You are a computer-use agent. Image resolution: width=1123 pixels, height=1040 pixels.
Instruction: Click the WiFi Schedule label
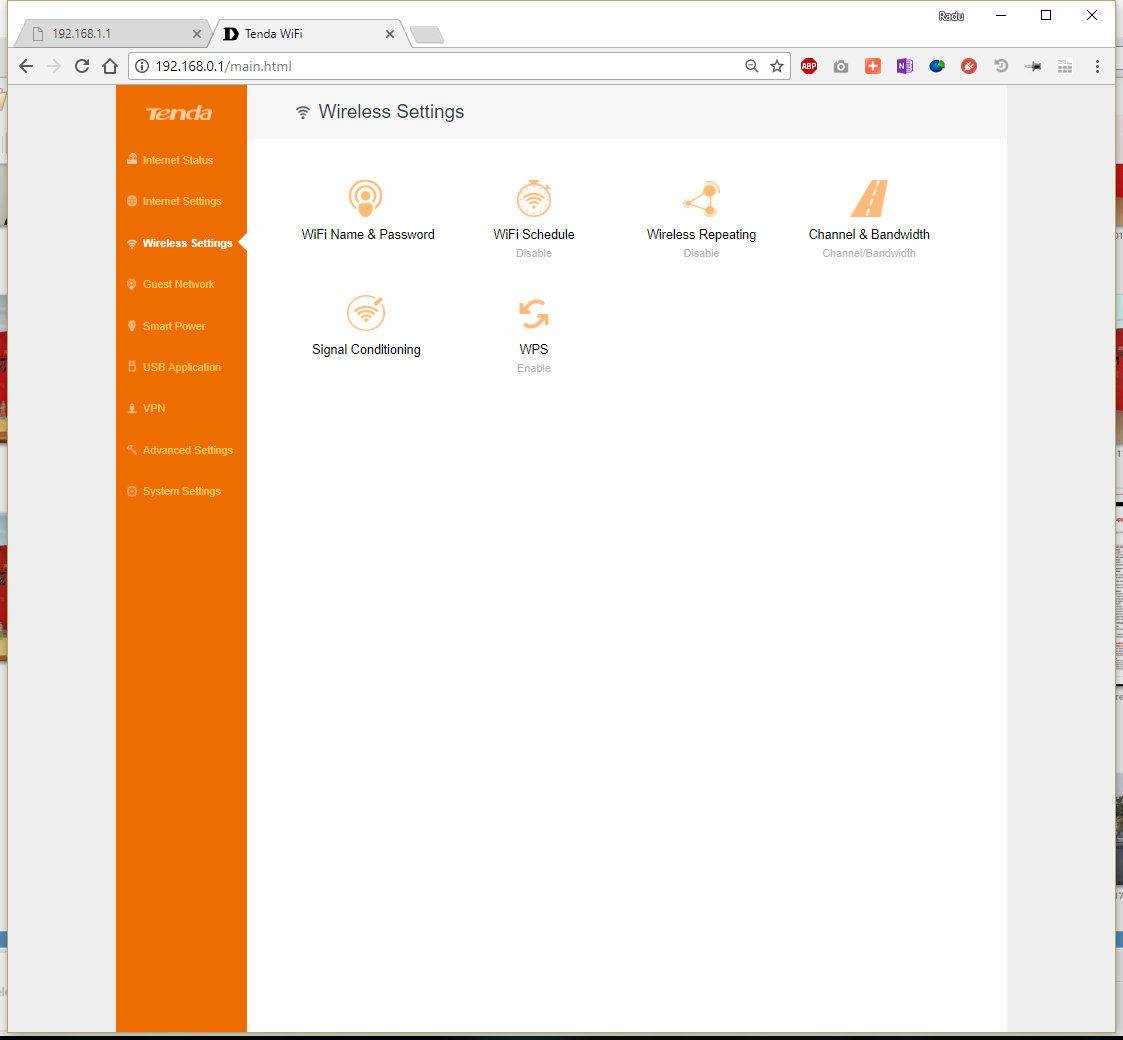[x=534, y=234]
